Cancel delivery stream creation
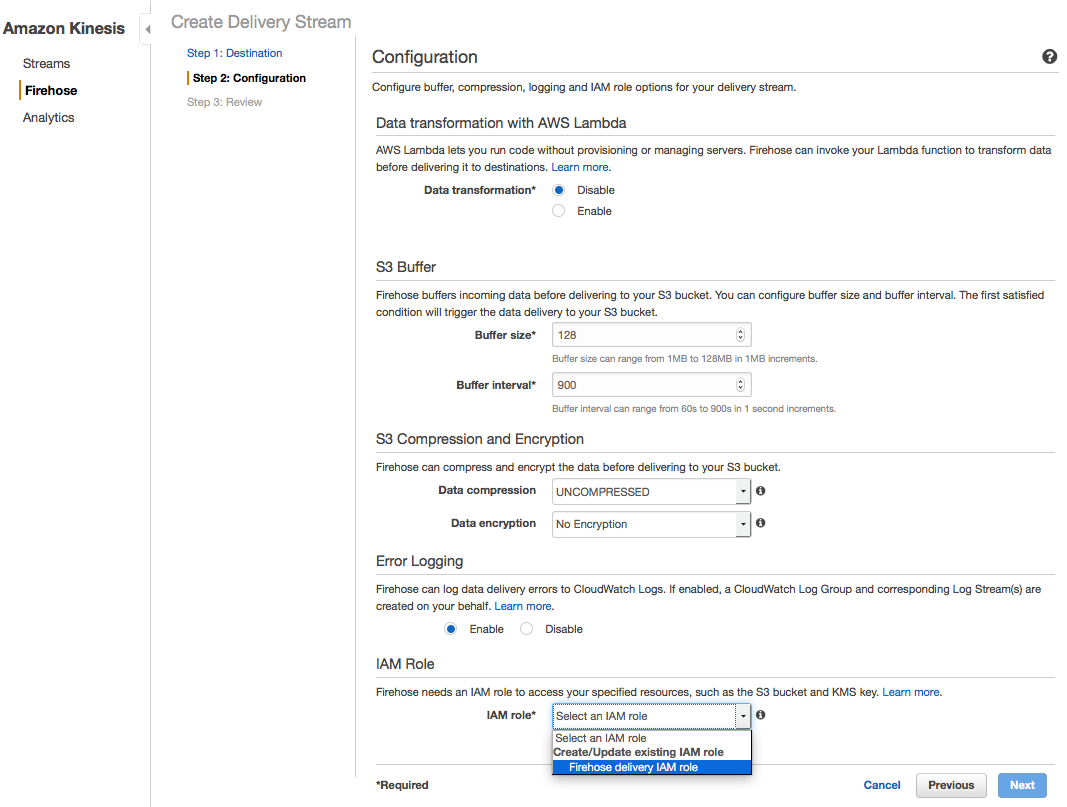Image resolution: width=1067 pixels, height=807 pixels. click(x=882, y=785)
